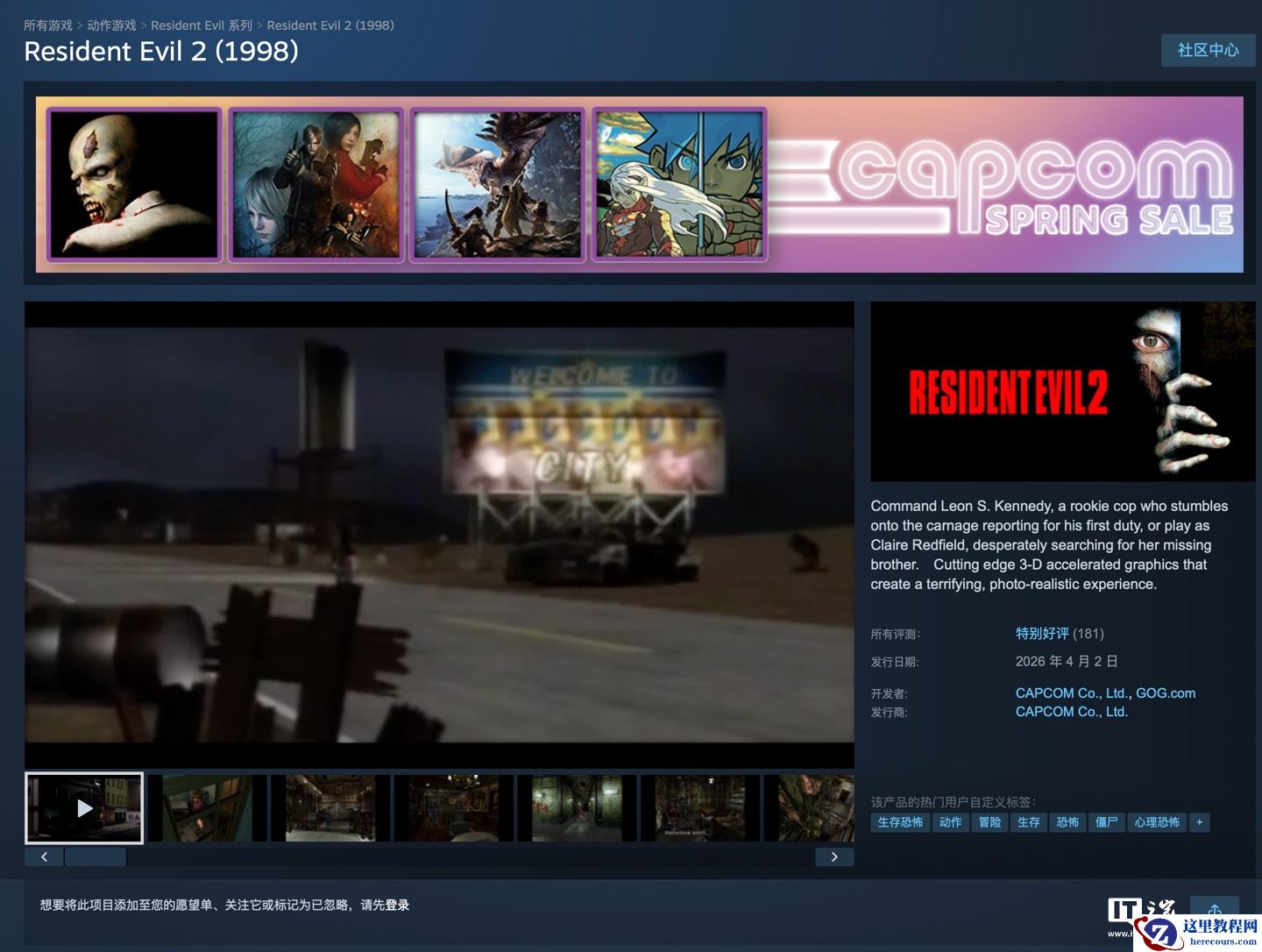Open the CAPCOM Co., Ltd. publisher link
The image size is (1262, 952).
point(1072,711)
